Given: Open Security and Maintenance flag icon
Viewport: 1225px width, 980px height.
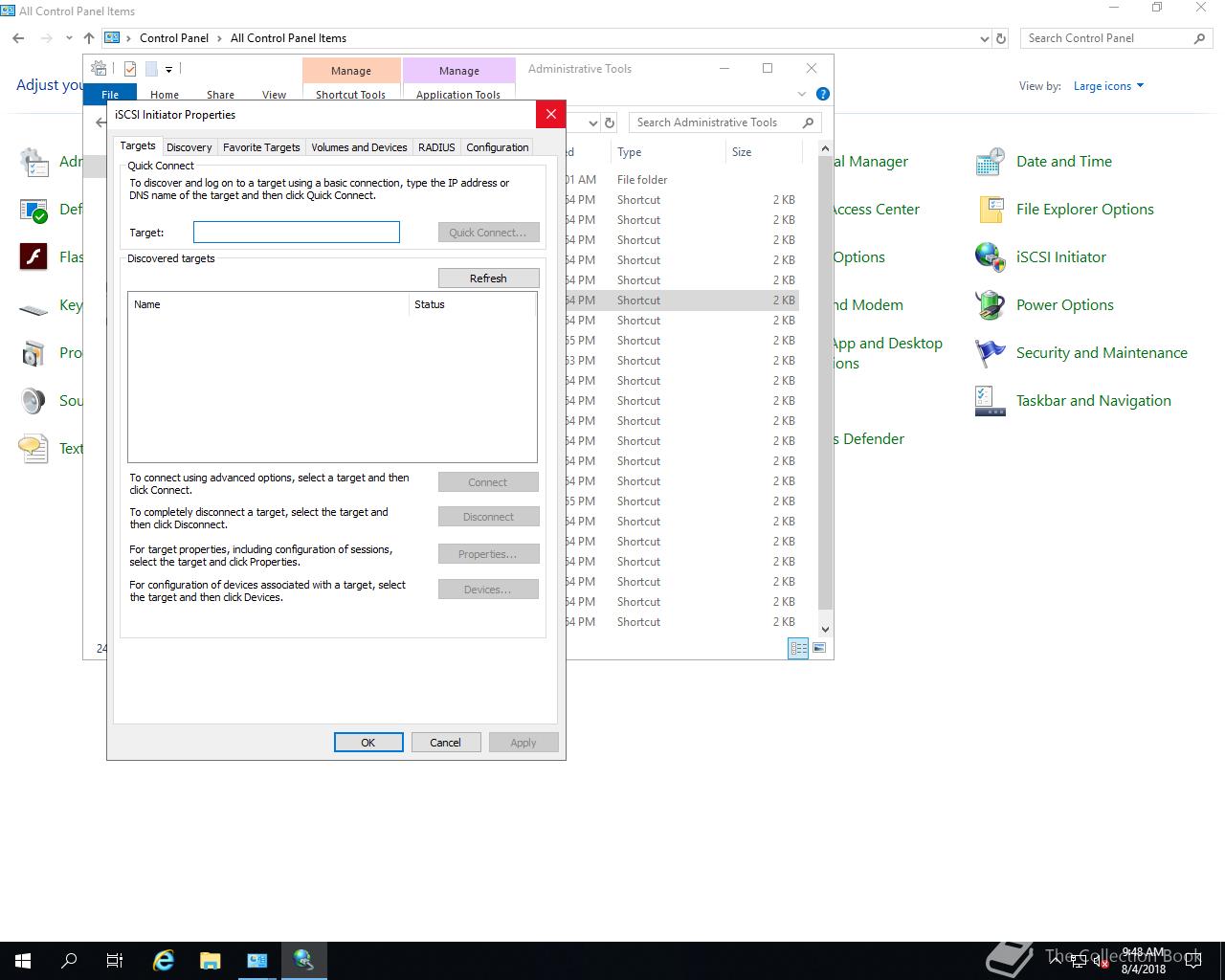Looking at the screenshot, I should [x=990, y=352].
